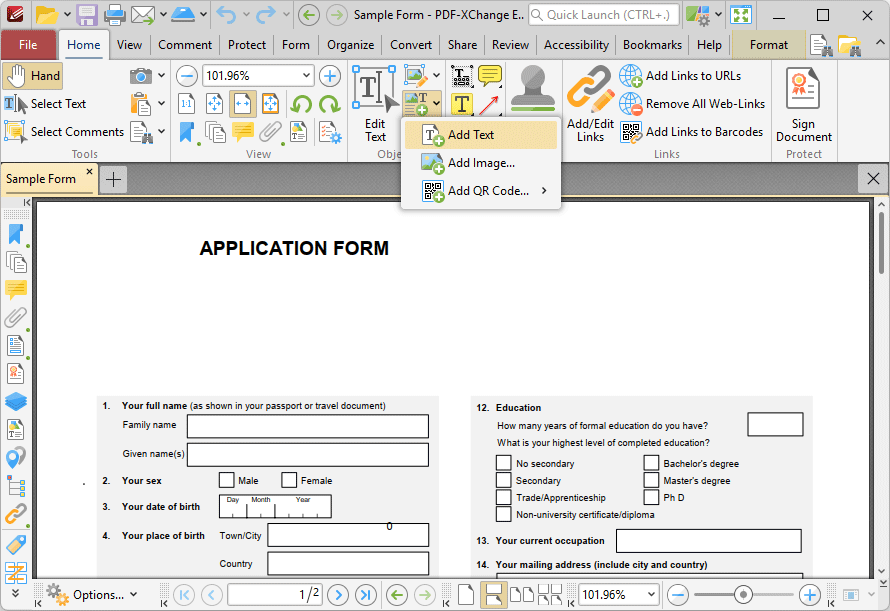890x611 pixels.
Task: Click the Save icon in quick toolbar
Action: [87, 15]
